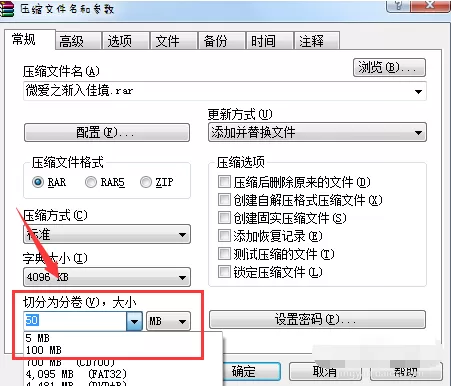451x386 pixels.
Task: Click the volume size input showing 50
Action: pos(75,321)
